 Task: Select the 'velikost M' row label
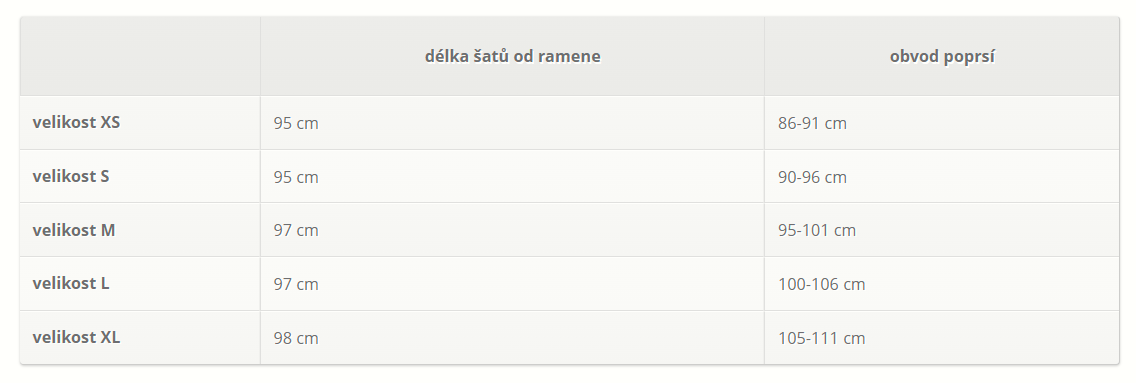(74, 230)
